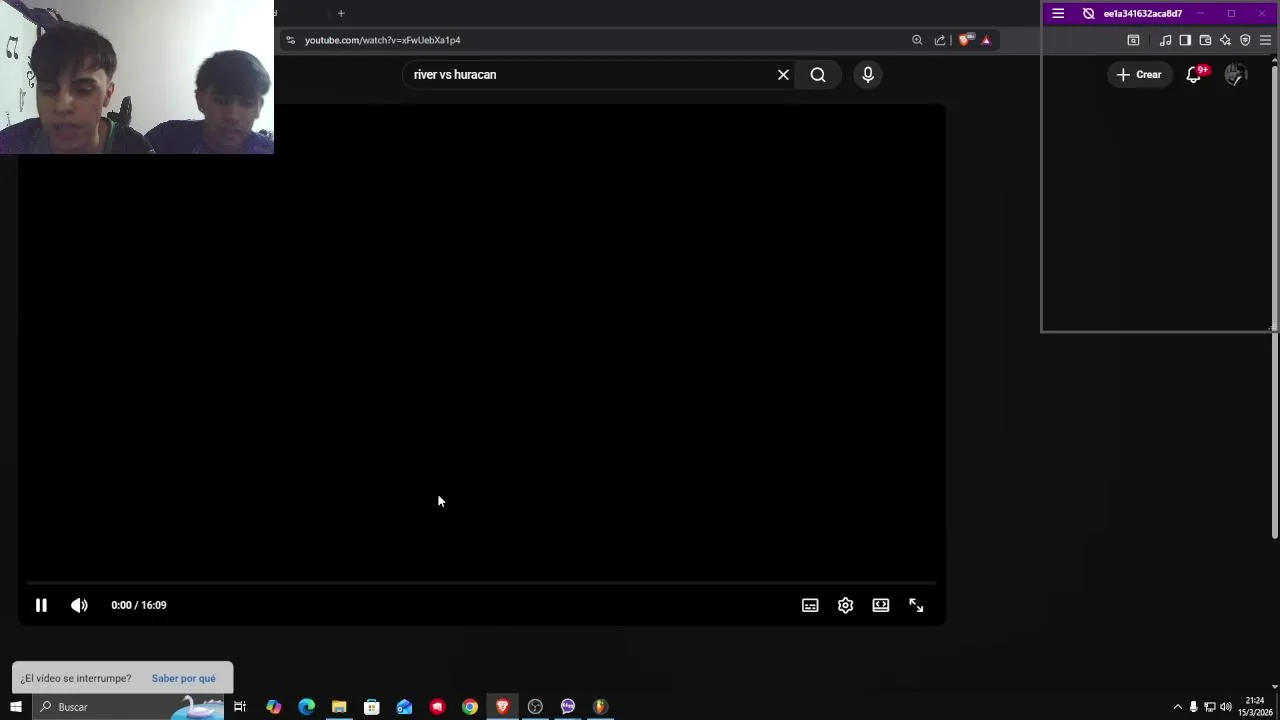
Task: Click the webcam overlay thumbnail
Action: click(137, 77)
